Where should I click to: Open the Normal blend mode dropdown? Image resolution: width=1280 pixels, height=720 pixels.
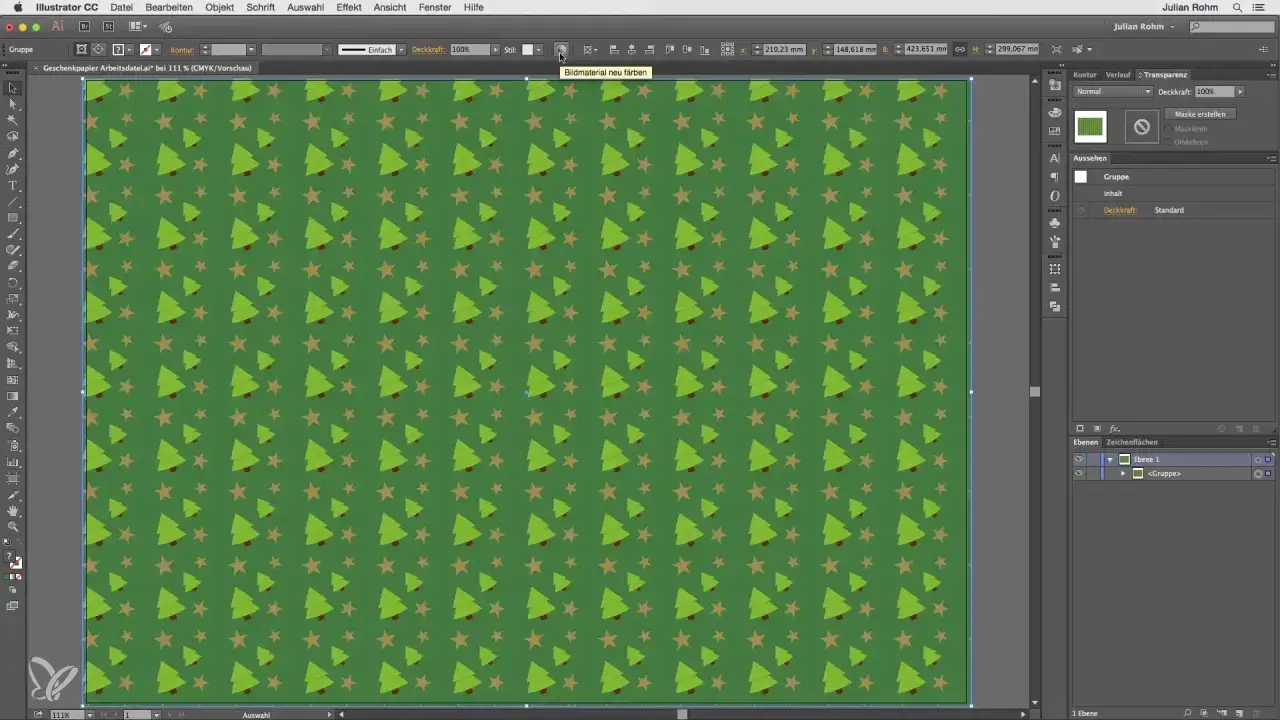pos(1114,91)
